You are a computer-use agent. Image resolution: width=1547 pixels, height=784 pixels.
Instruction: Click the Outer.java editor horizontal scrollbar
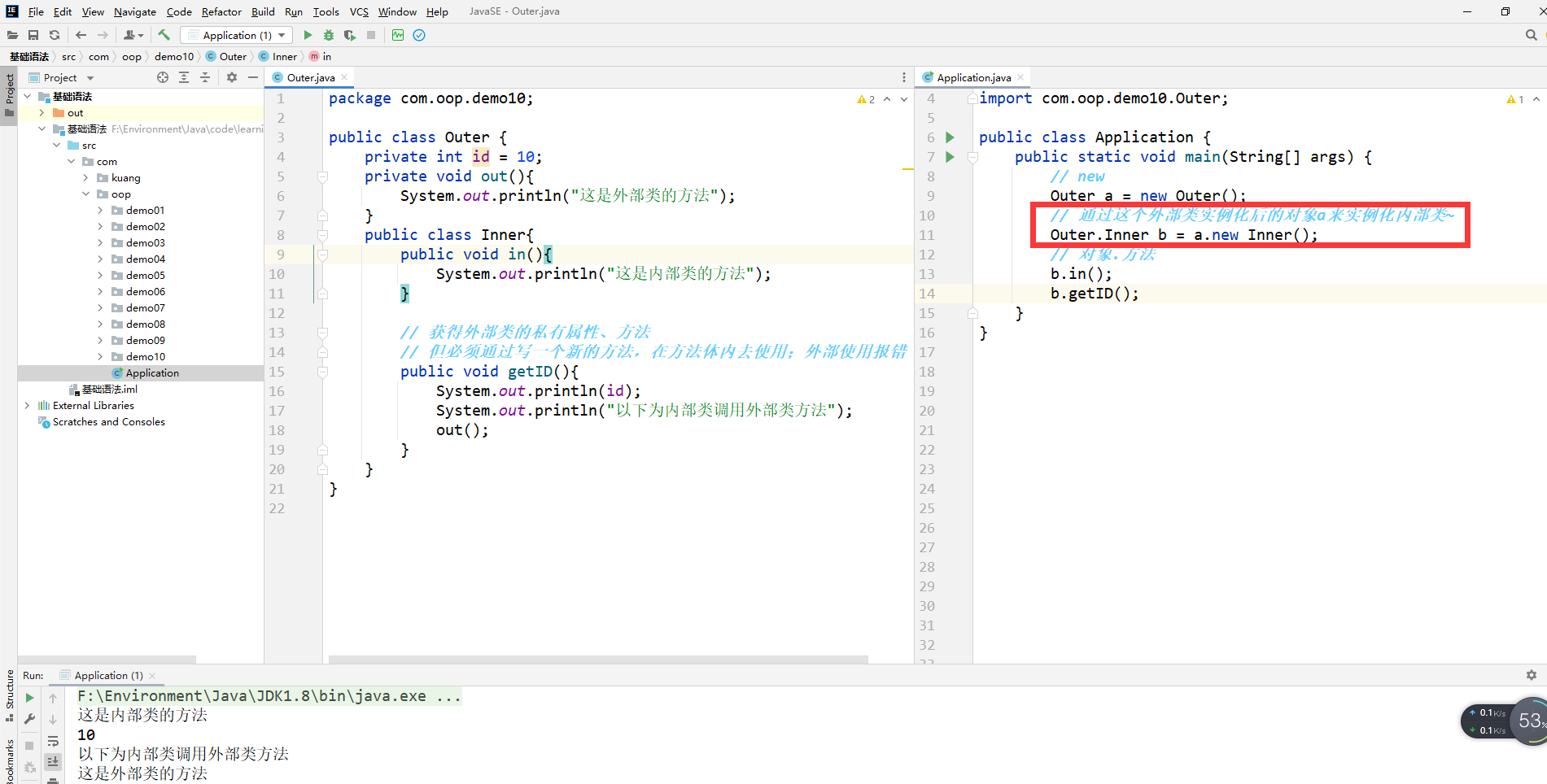click(598, 659)
